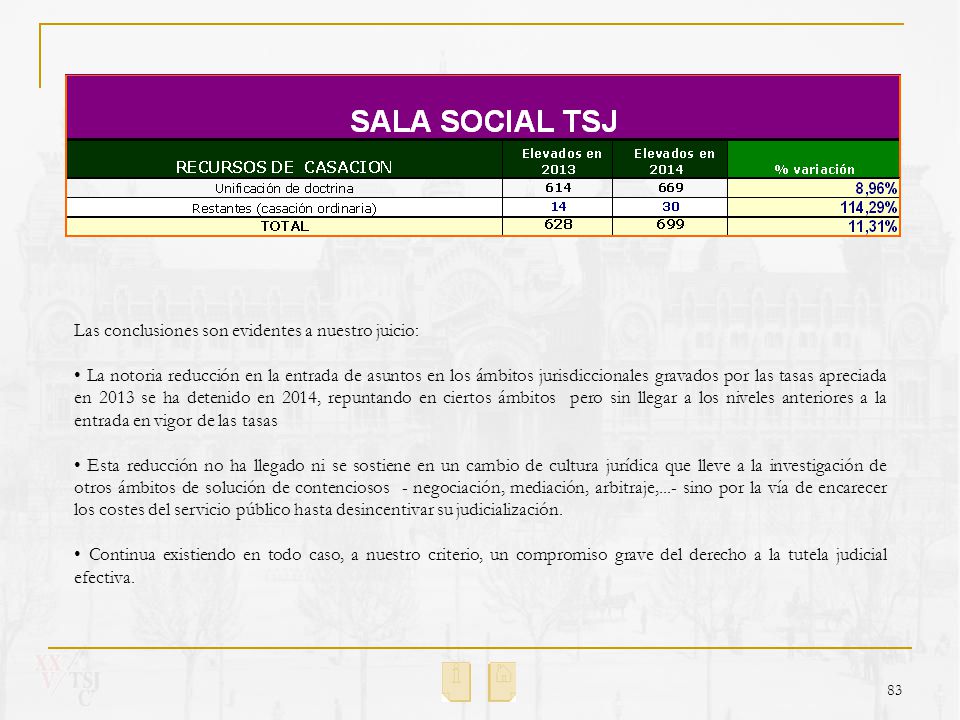Image resolution: width=960 pixels, height=720 pixels.
Task: Select the Unificación de doctrina row label
Action: [284, 188]
